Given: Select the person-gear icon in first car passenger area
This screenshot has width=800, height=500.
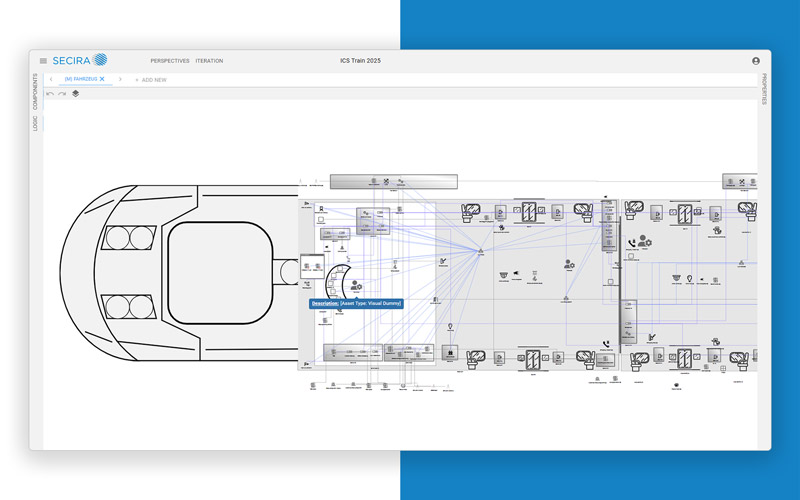Looking at the screenshot, I should click(569, 264).
